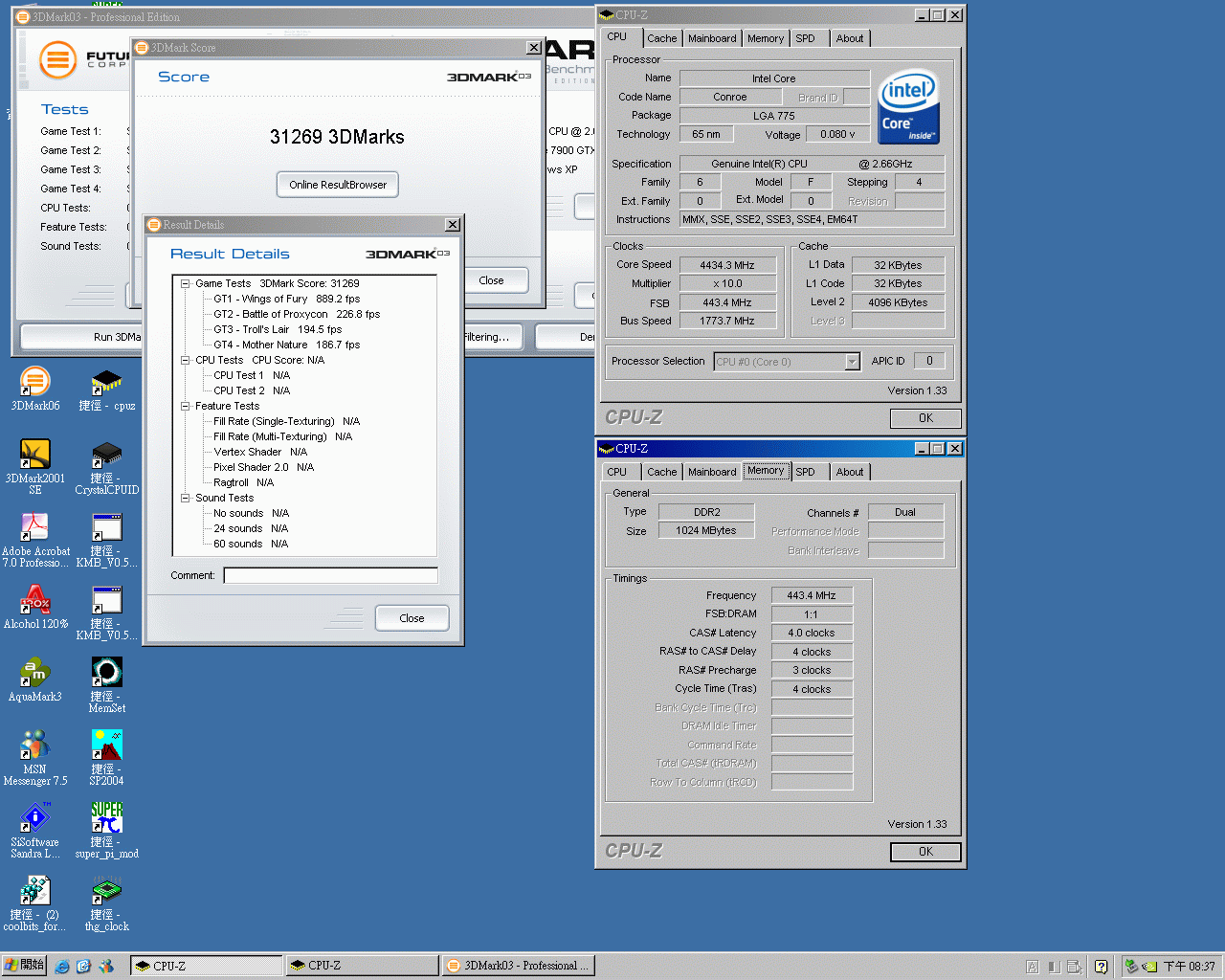The width and height of the screenshot is (1225, 980).
Task: Click Close in Result Details dialog
Action: click(412, 618)
